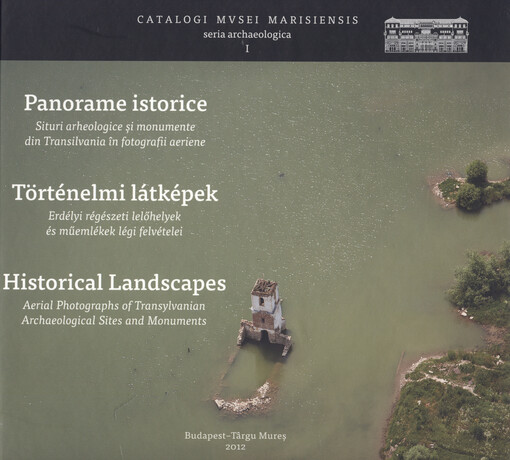The height and width of the screenshot is (460, 510).
Task: Click line 'Aerial Photographs of Transylvanian'
Action: [114, 305]
